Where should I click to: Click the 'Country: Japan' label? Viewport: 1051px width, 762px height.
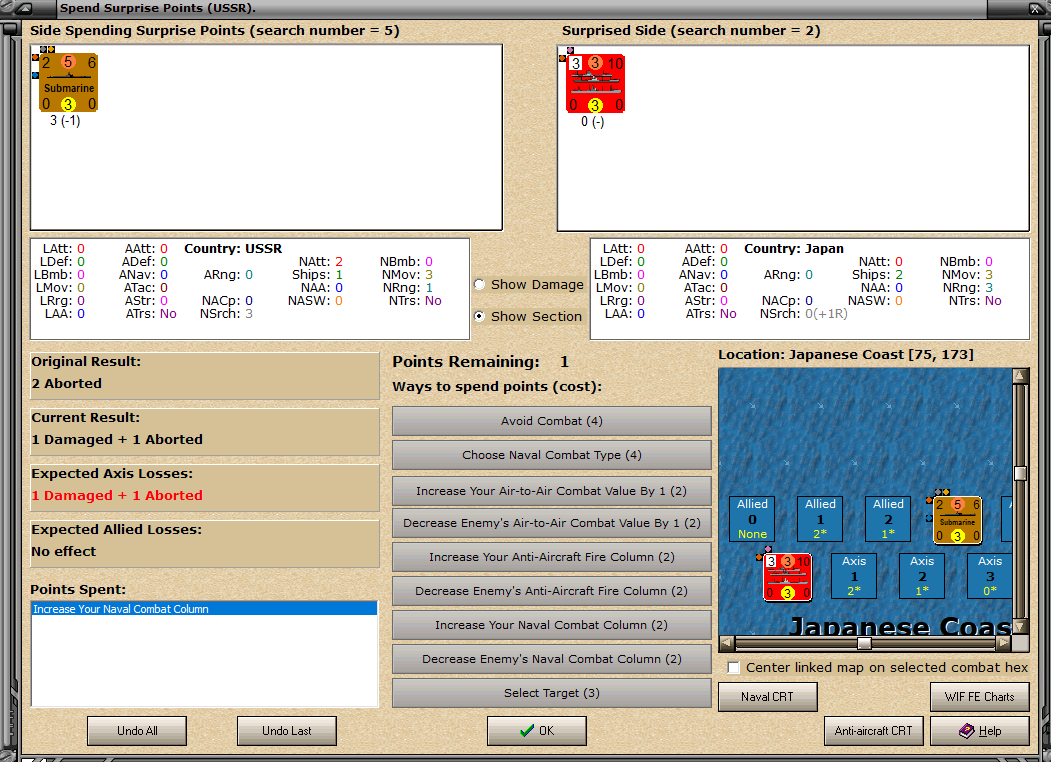(x=794, y=249)
